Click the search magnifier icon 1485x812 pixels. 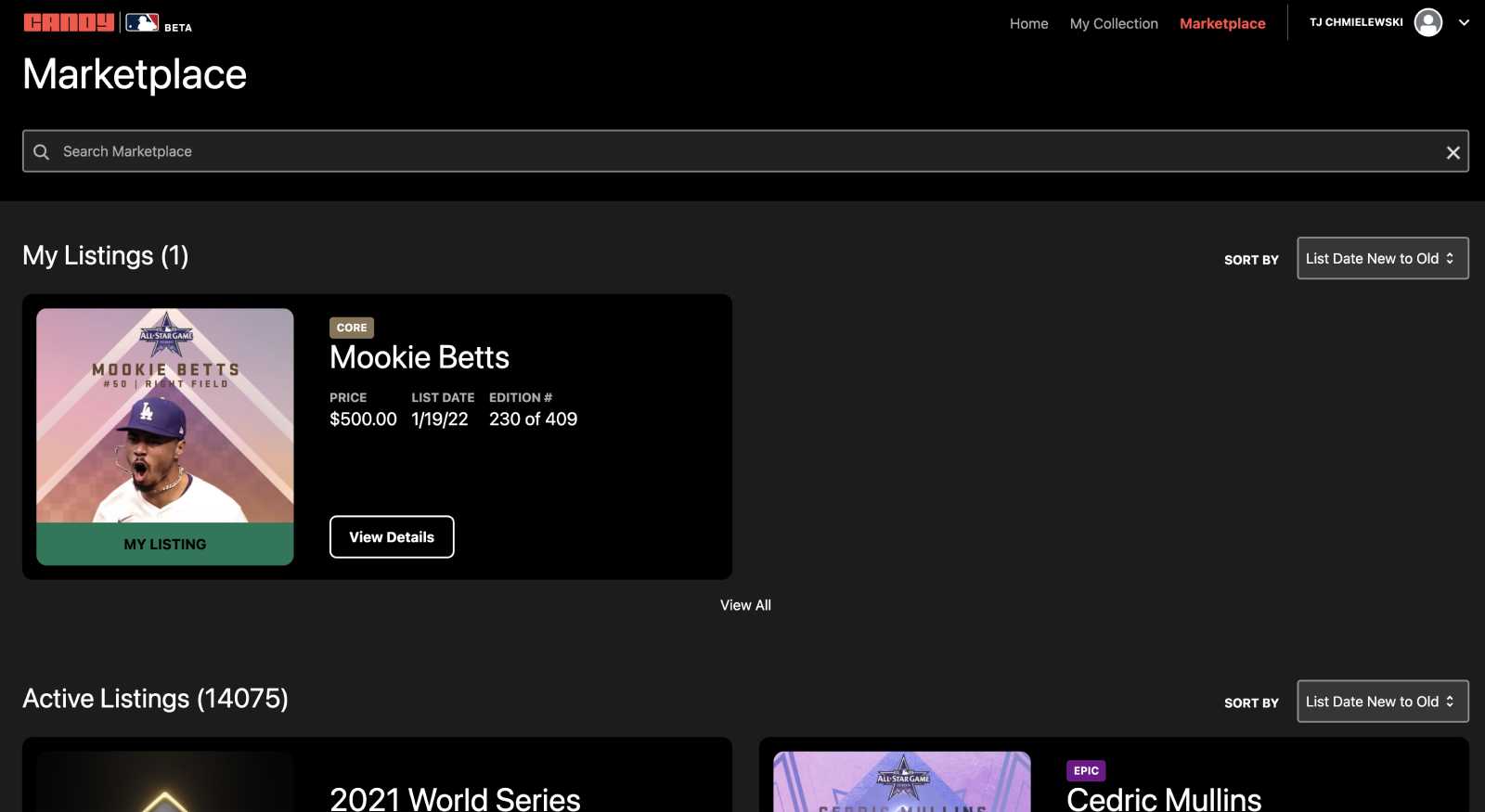(41, 152)
